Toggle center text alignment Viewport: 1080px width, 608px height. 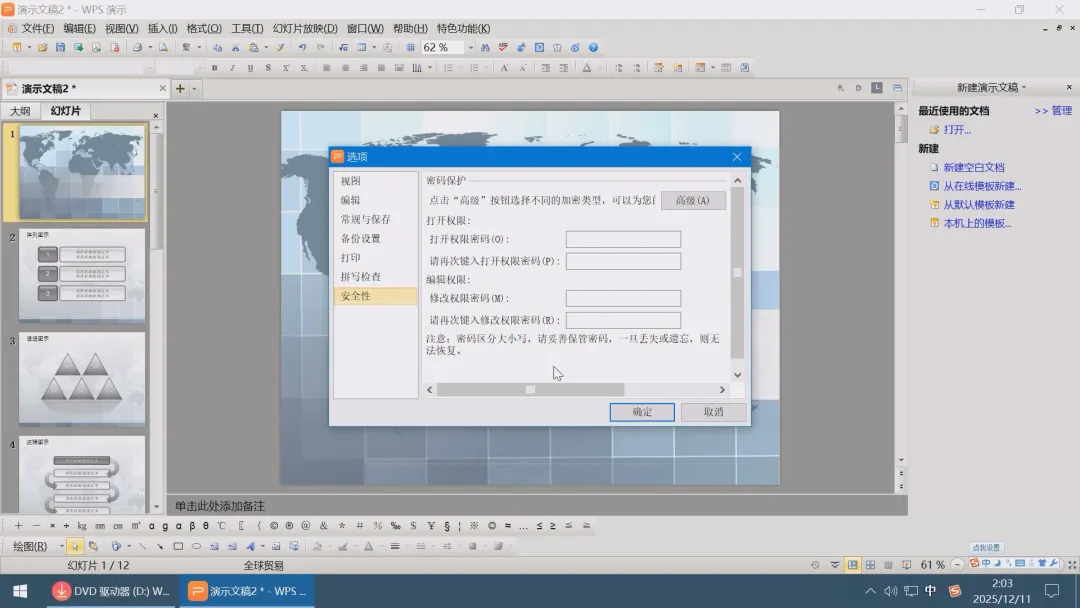(x=345, y=67)
